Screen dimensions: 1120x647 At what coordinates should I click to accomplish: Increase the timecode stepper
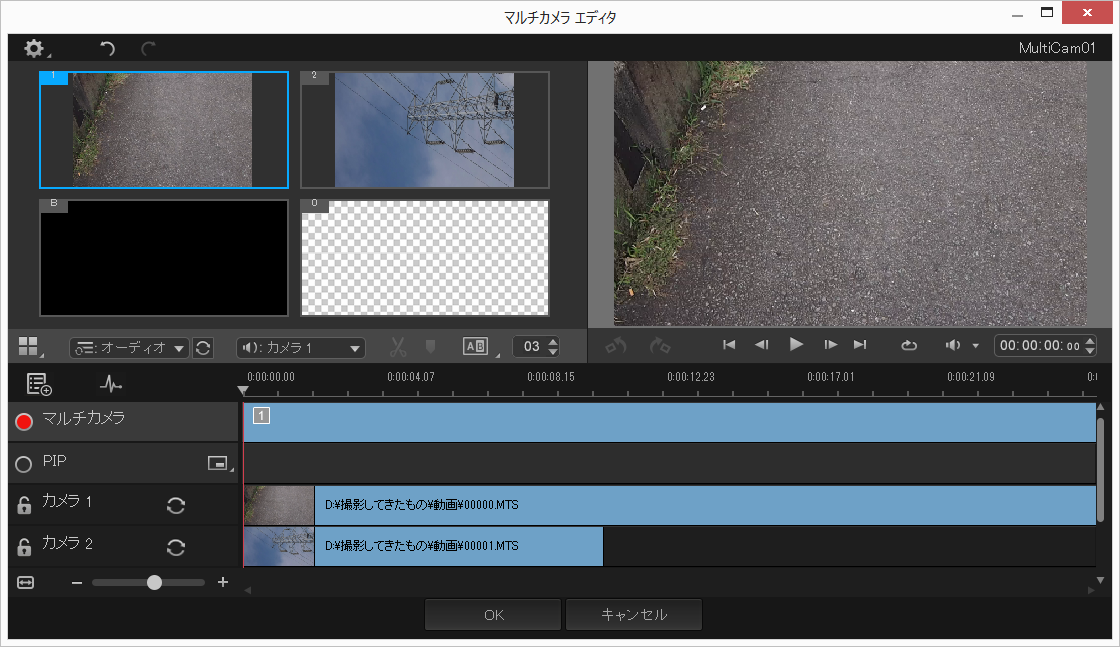[x=1090, y=341]
